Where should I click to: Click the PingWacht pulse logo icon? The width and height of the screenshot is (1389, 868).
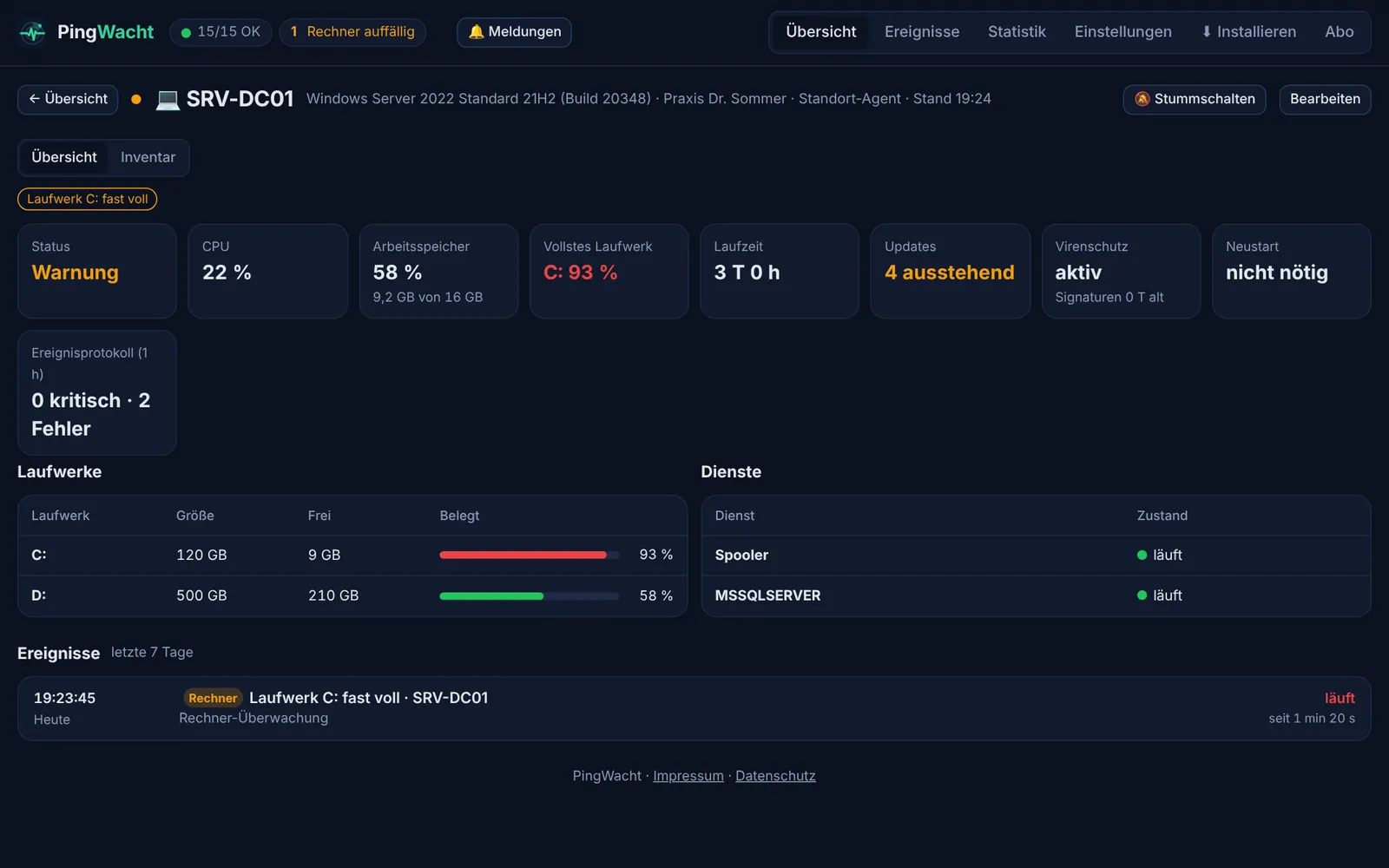32,33
